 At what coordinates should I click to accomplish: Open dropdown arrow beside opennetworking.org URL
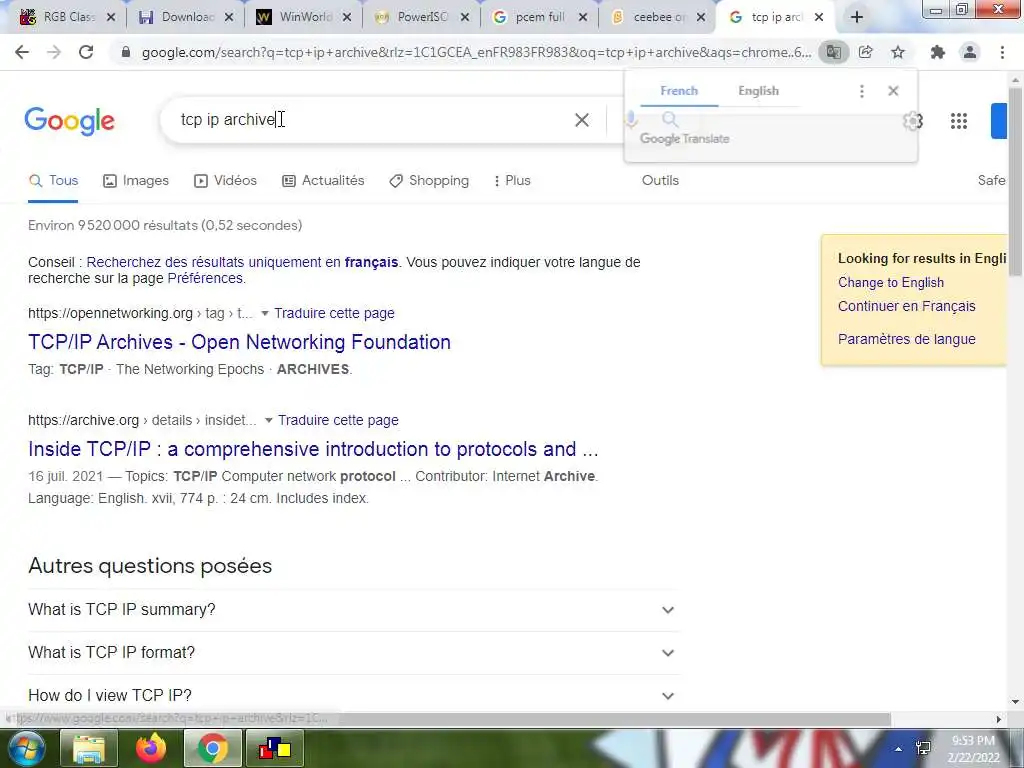coord(264,313)
